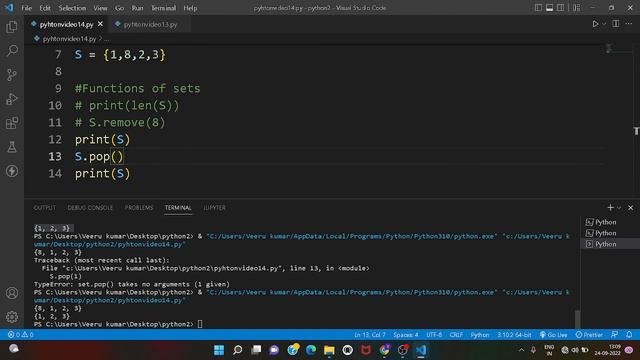The height and width of the screenshot is (360, 640).
Task: Switch to the JUPYTER tab
Action: coord(214,208)
